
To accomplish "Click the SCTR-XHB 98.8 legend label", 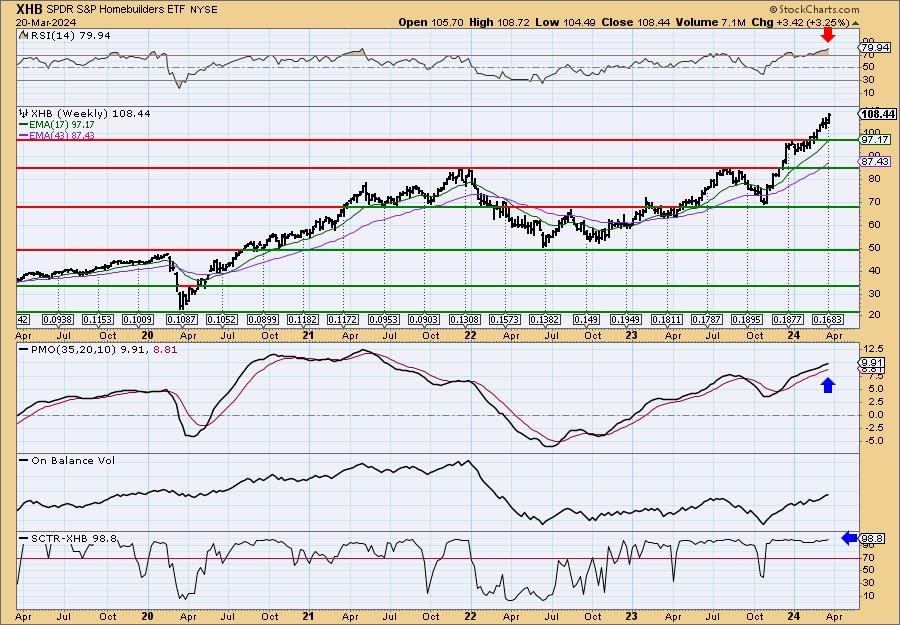I will (69, 538).
